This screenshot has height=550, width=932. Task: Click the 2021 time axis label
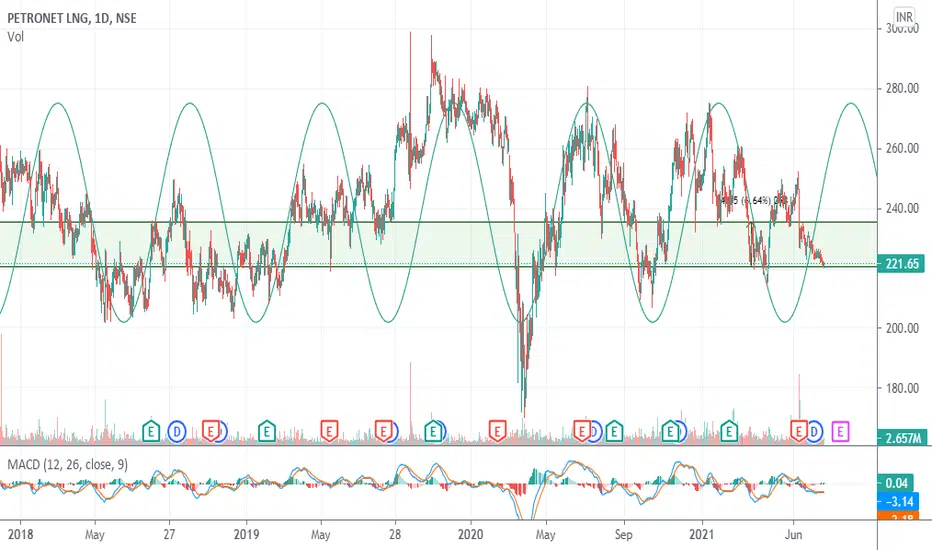point(701,535)
